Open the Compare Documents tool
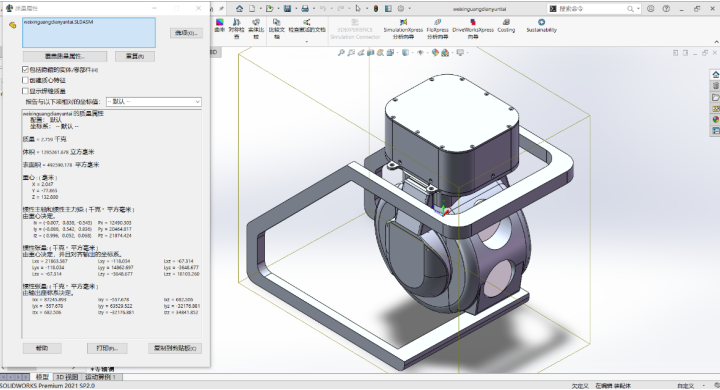 click(x=276, y=28)
